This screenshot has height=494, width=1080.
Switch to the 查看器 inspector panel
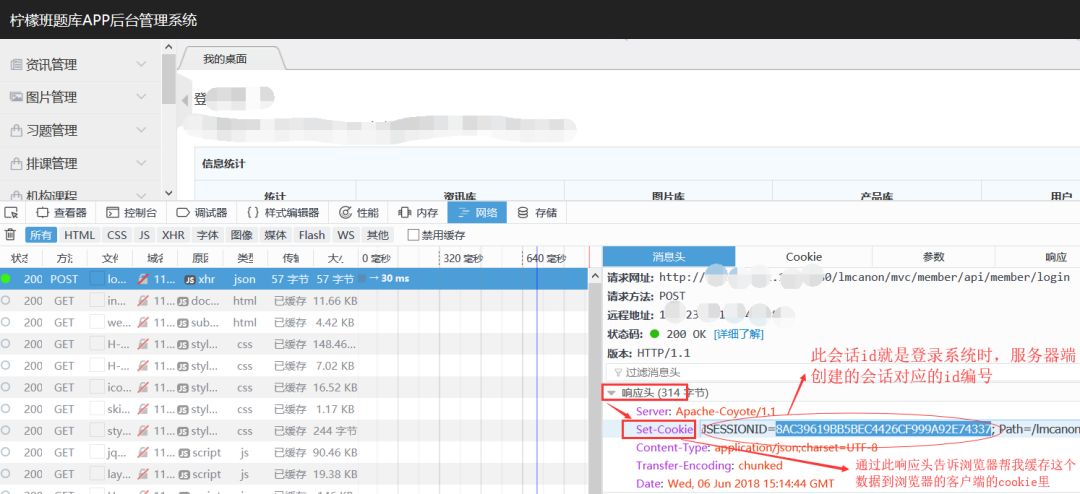tap(62, 212)
